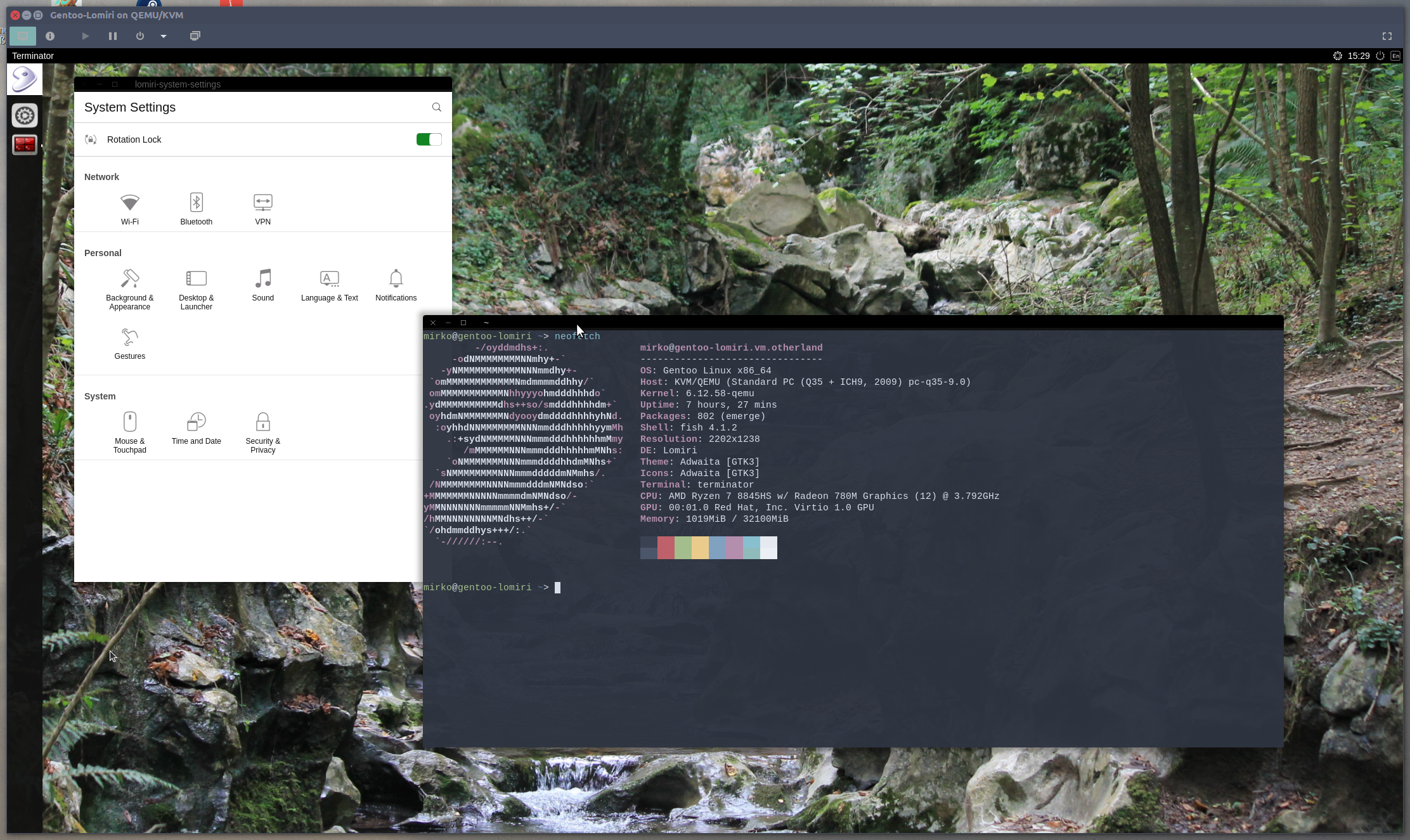Open Mouse & Touchpad settings

(130, 432)
